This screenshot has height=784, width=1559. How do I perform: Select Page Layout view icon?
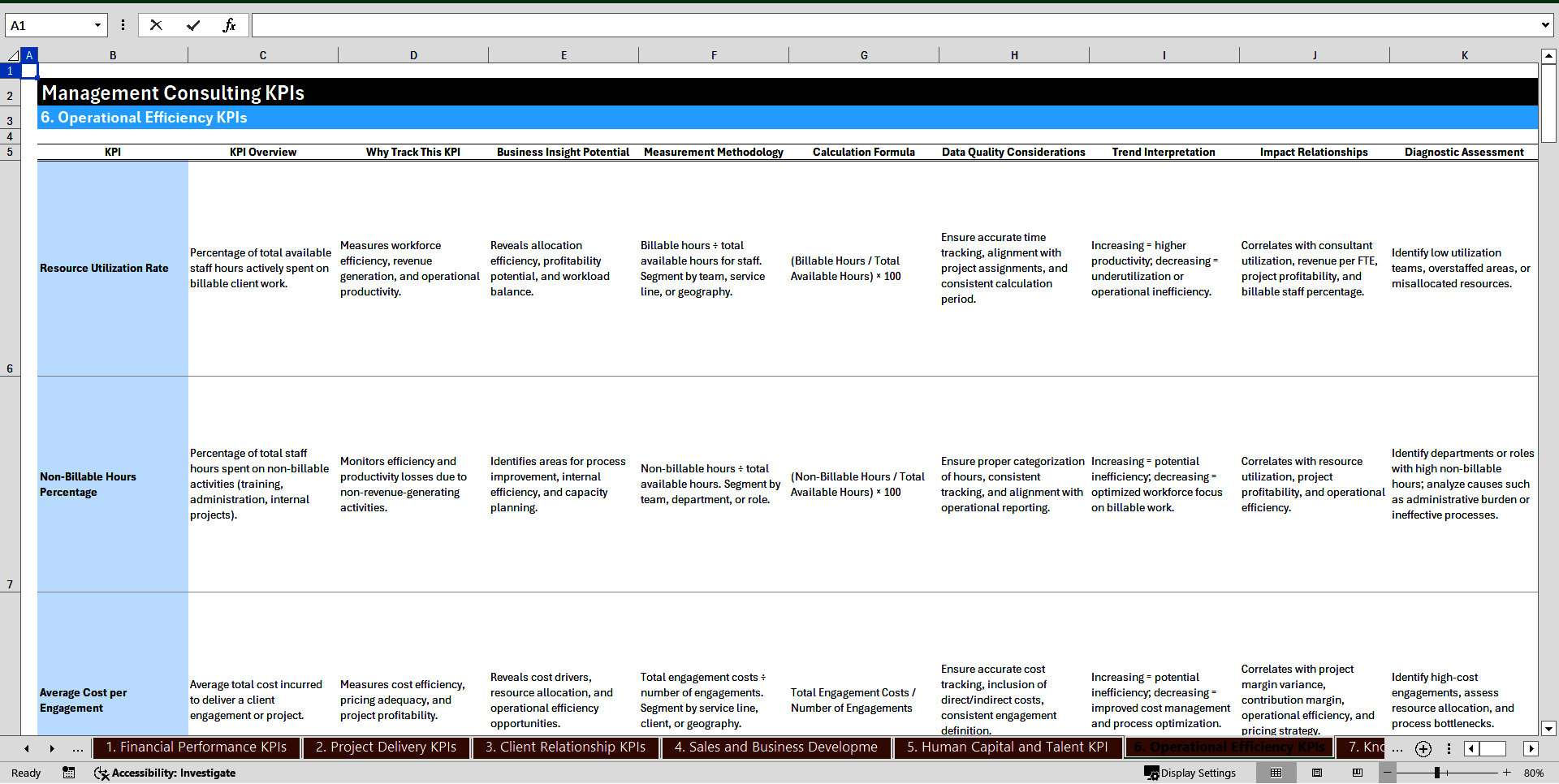[x=1317, y=773]
